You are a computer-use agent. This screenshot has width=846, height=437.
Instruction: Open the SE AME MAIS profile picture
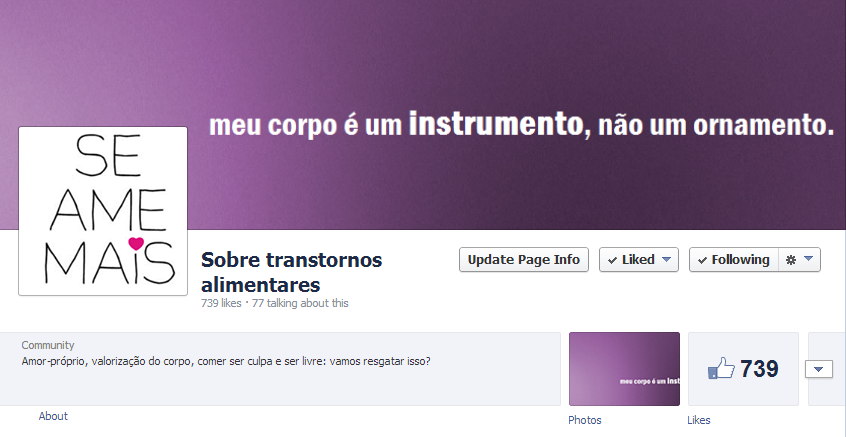(x=103, y=211)
